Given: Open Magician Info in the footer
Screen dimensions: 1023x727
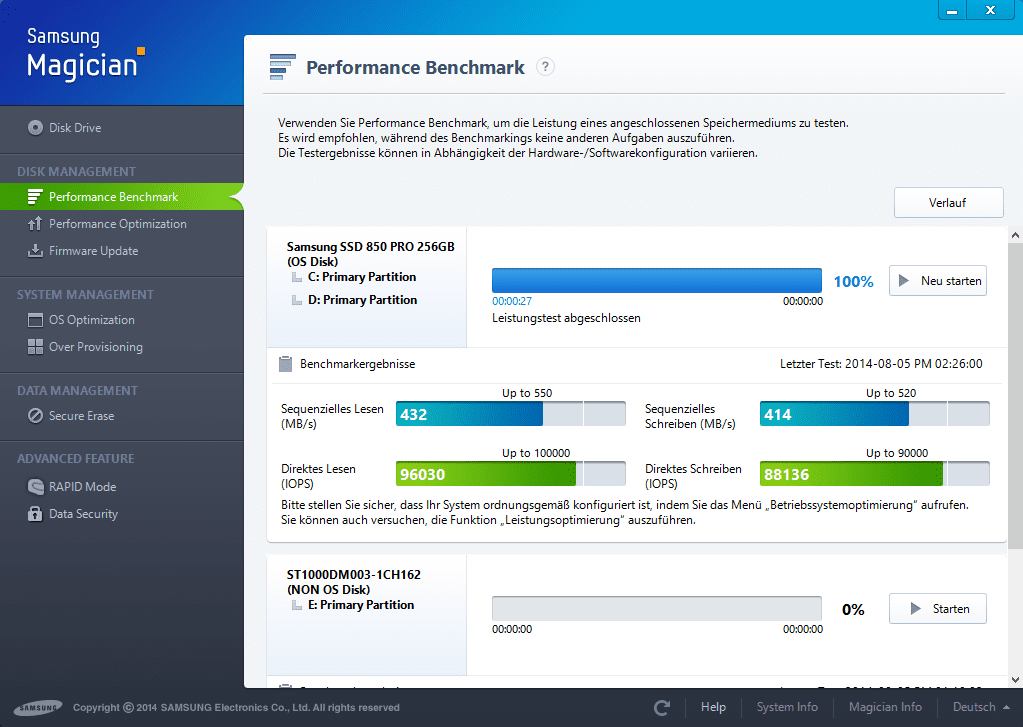Looking at the screenshot, I should pos(885,707).
